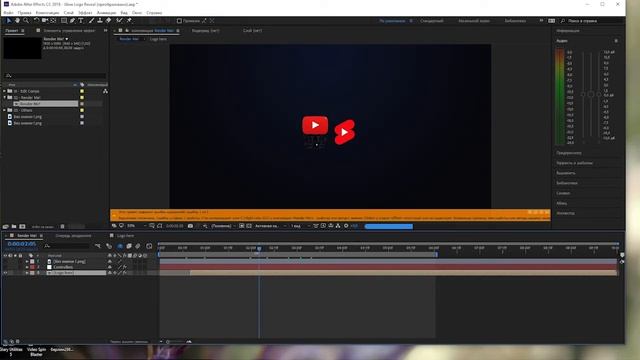Click Draft 3D icon in timeline
Viewport: 640px width, 360px height.
[x=109, y=246]
